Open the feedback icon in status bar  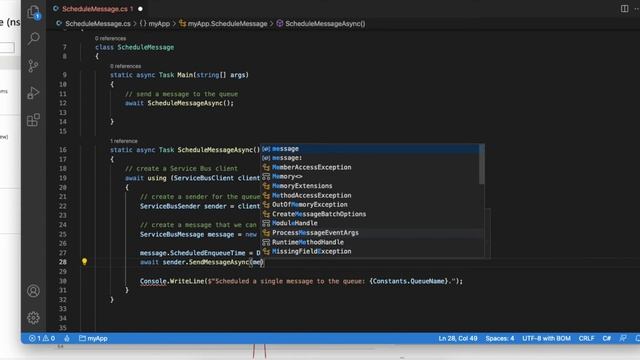[x=623, y=338]
